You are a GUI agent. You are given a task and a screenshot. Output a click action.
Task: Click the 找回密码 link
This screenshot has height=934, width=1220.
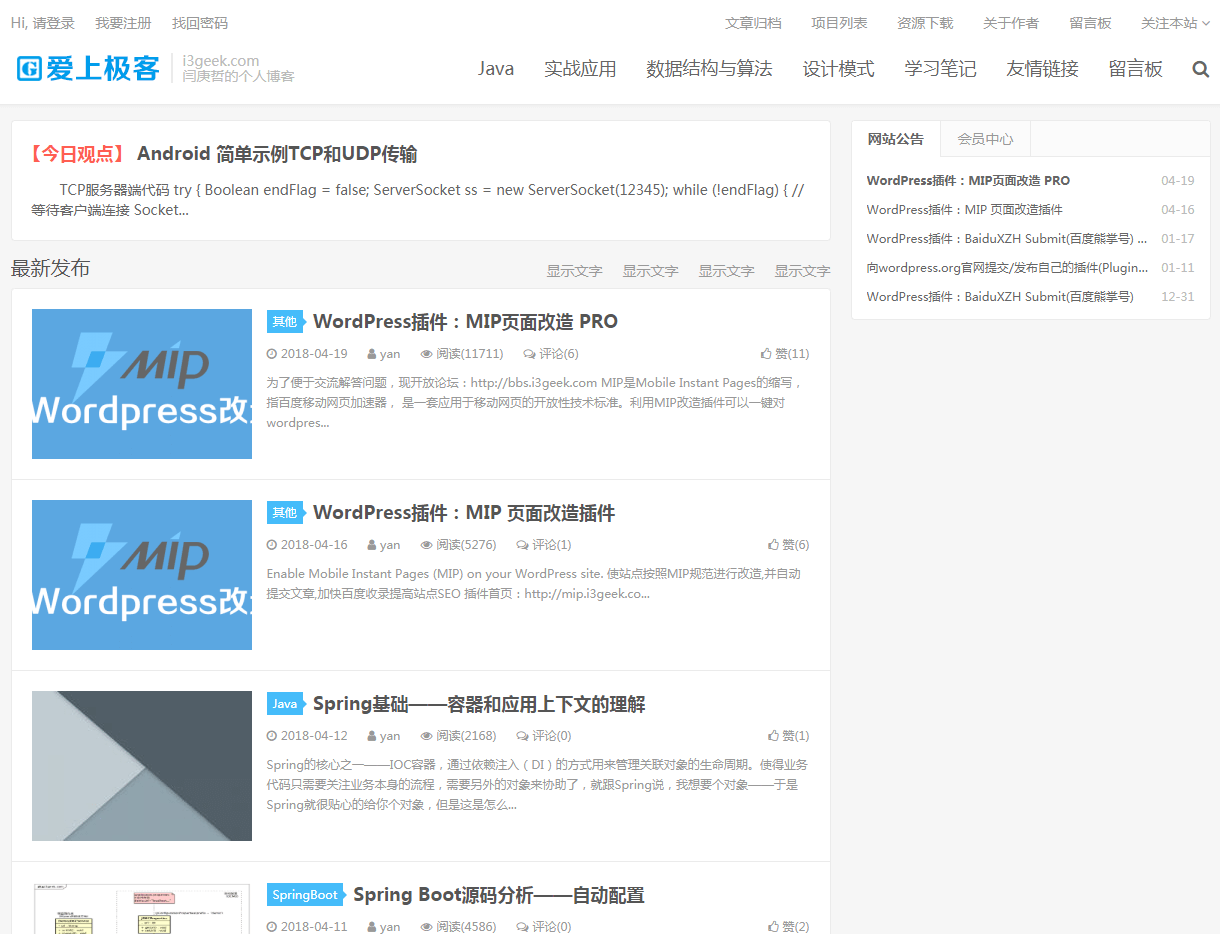[x=200, y=23]
